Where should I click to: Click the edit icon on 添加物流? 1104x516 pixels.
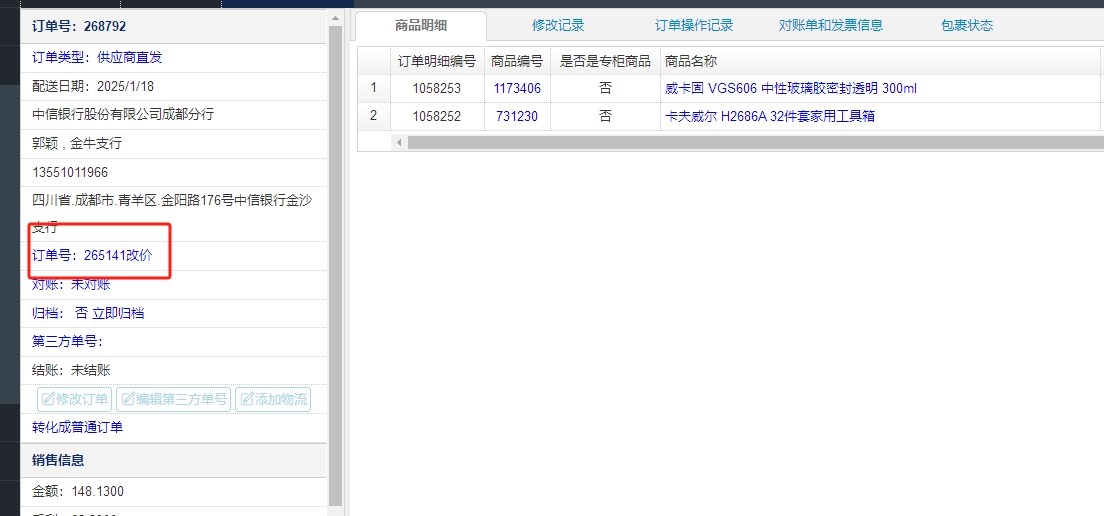coord(246,400)
